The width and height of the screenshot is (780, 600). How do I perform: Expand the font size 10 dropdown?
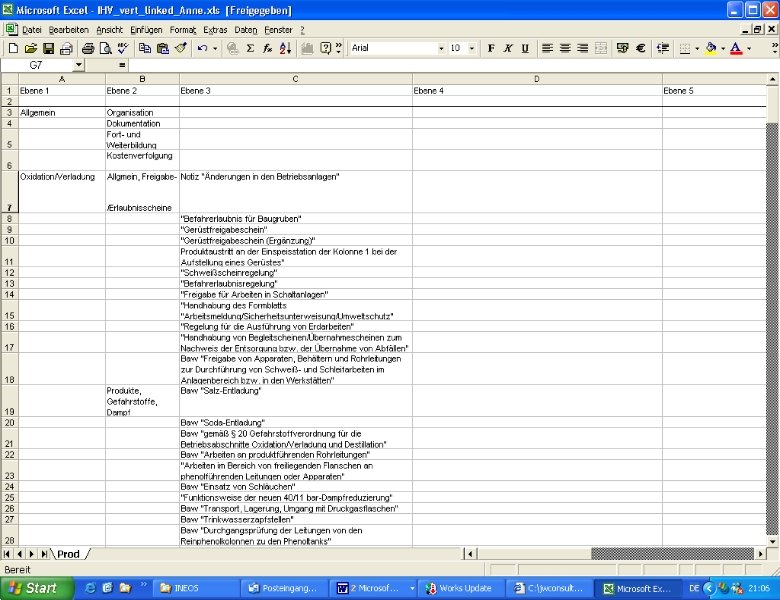472,48
